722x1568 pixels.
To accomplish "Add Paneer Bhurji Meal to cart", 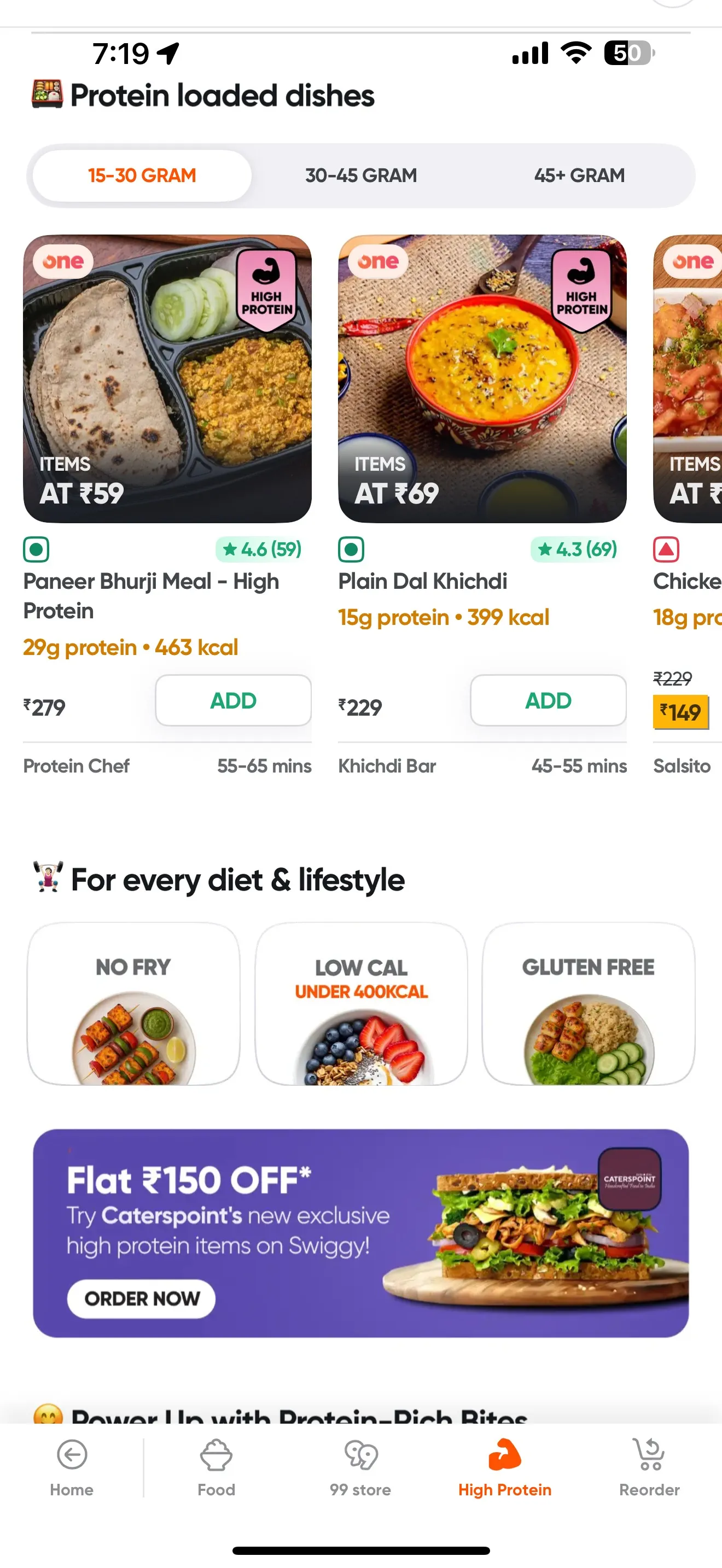I will coord(233,700).
